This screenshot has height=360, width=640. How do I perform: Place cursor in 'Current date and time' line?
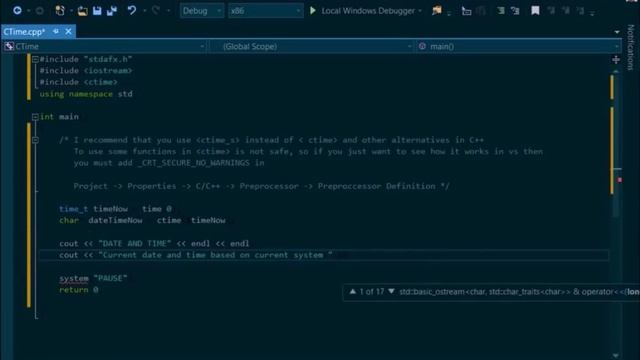coord(196,255)
